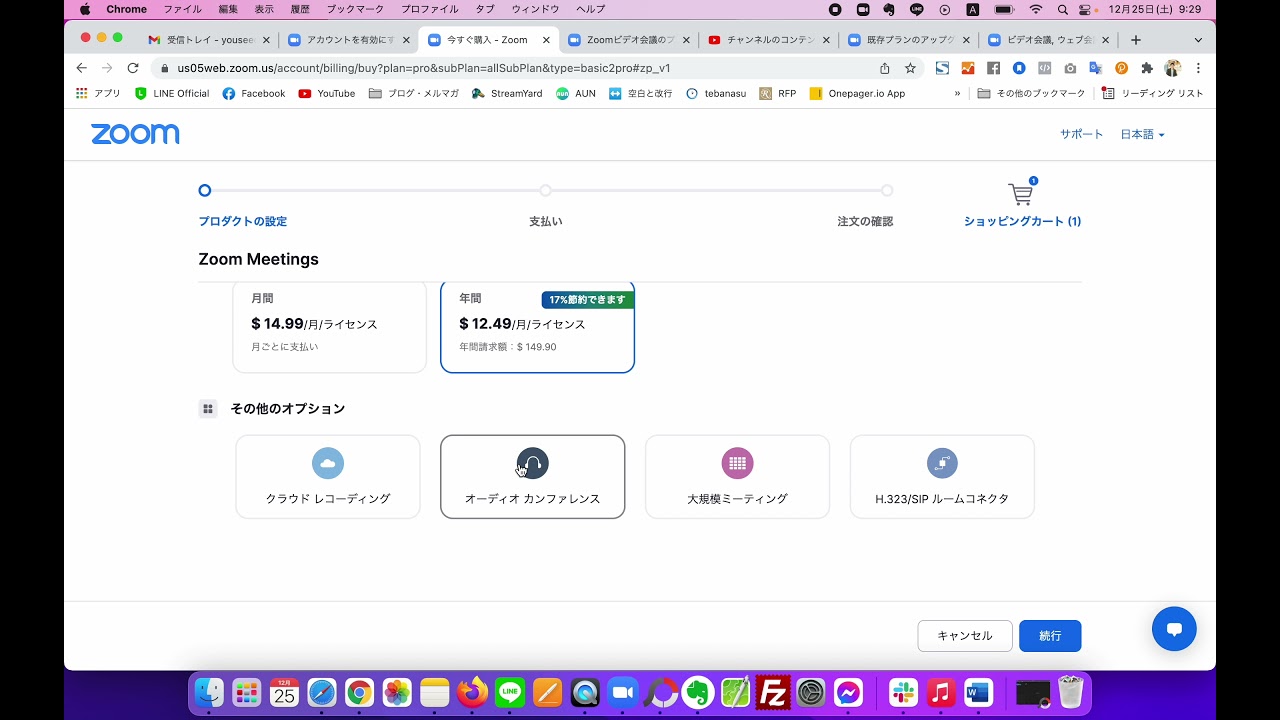
Task: Open the ブックマーク menu
Action: (x=355, y=9)
